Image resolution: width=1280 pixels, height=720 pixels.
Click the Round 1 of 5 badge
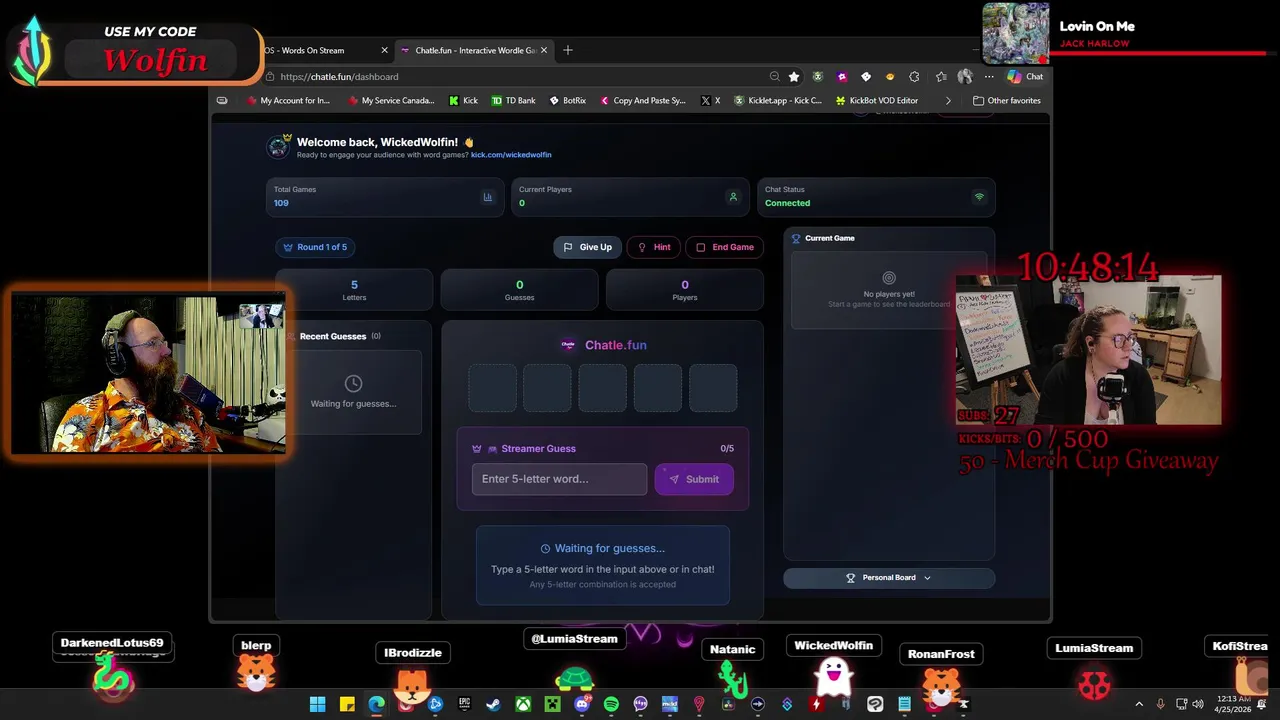tap(315, 247)
